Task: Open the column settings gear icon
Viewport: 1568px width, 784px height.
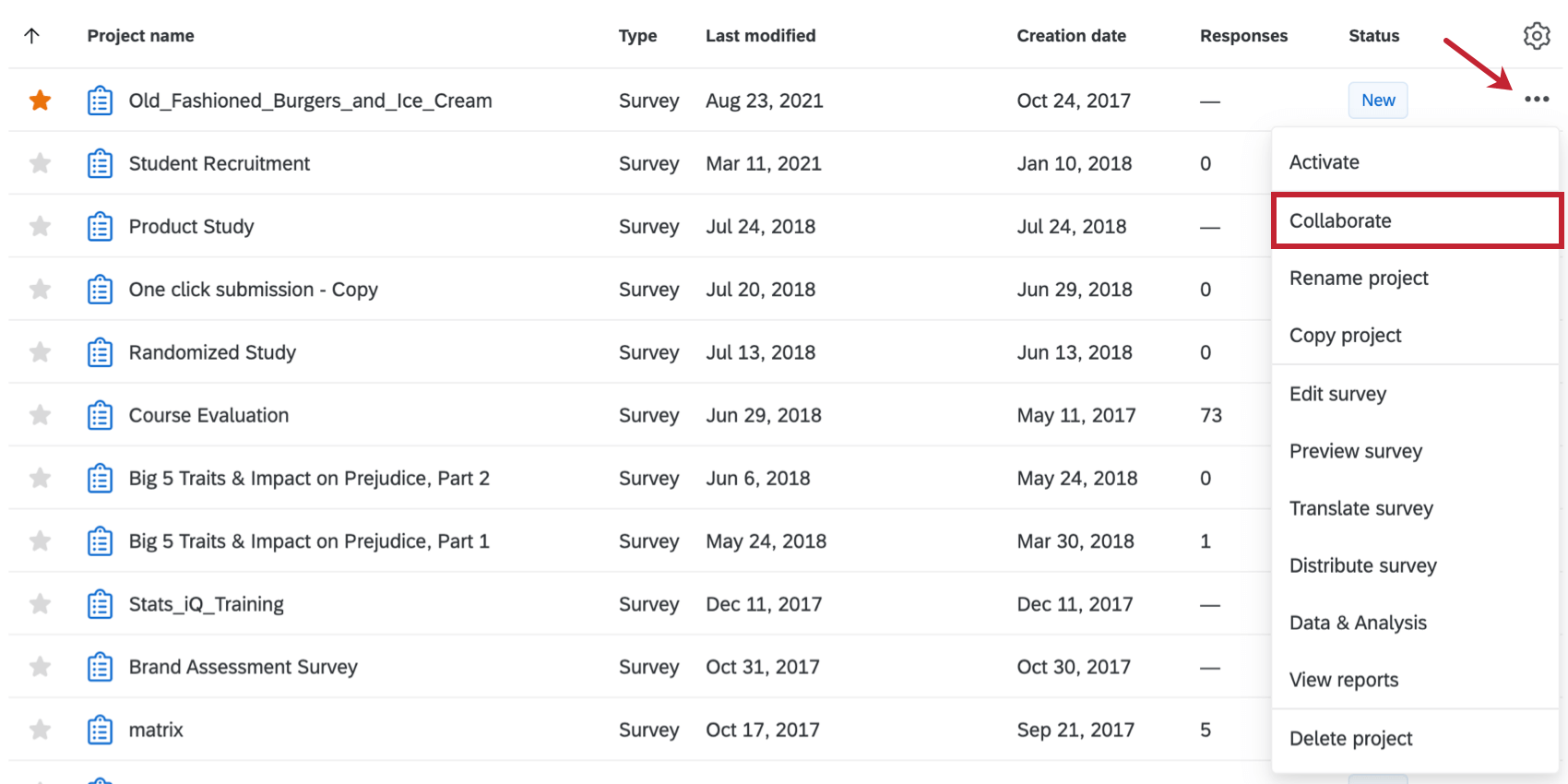Action: 1536,36
